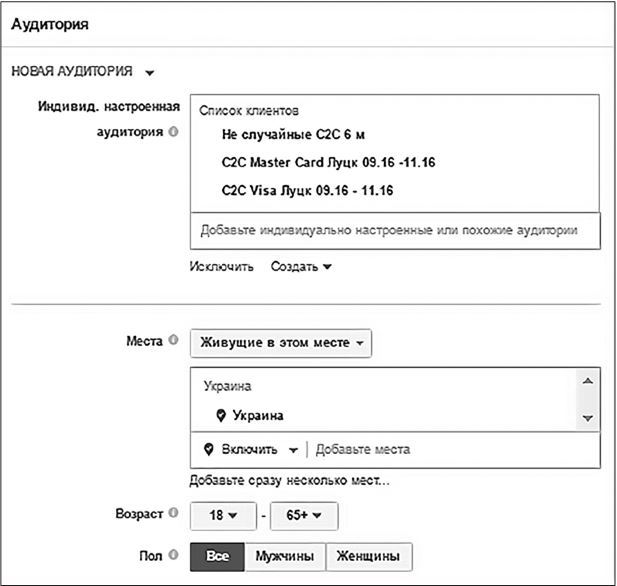Click info icon beside Места label

[173, 341]
